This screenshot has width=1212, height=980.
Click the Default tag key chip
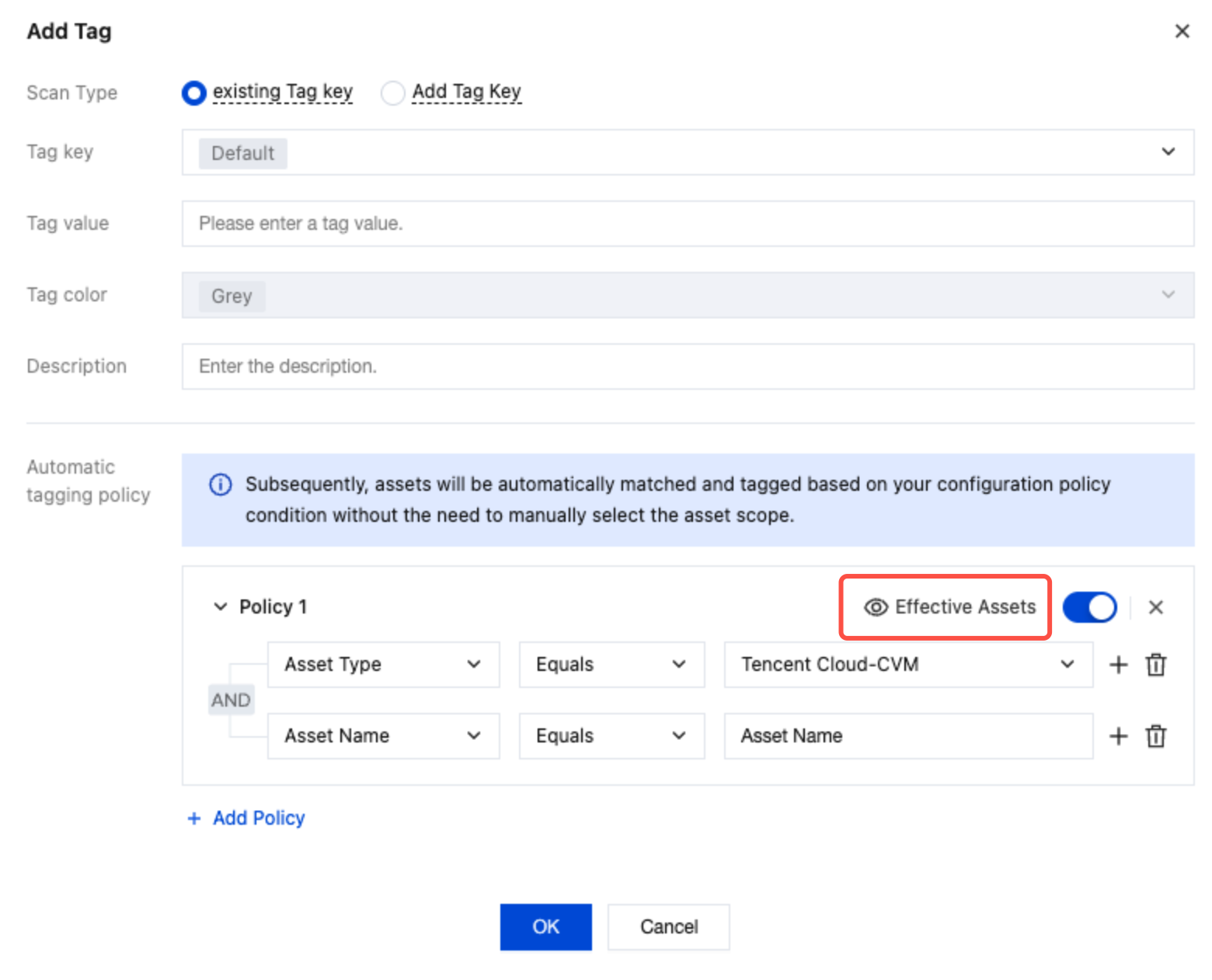[x=242, y=153]
